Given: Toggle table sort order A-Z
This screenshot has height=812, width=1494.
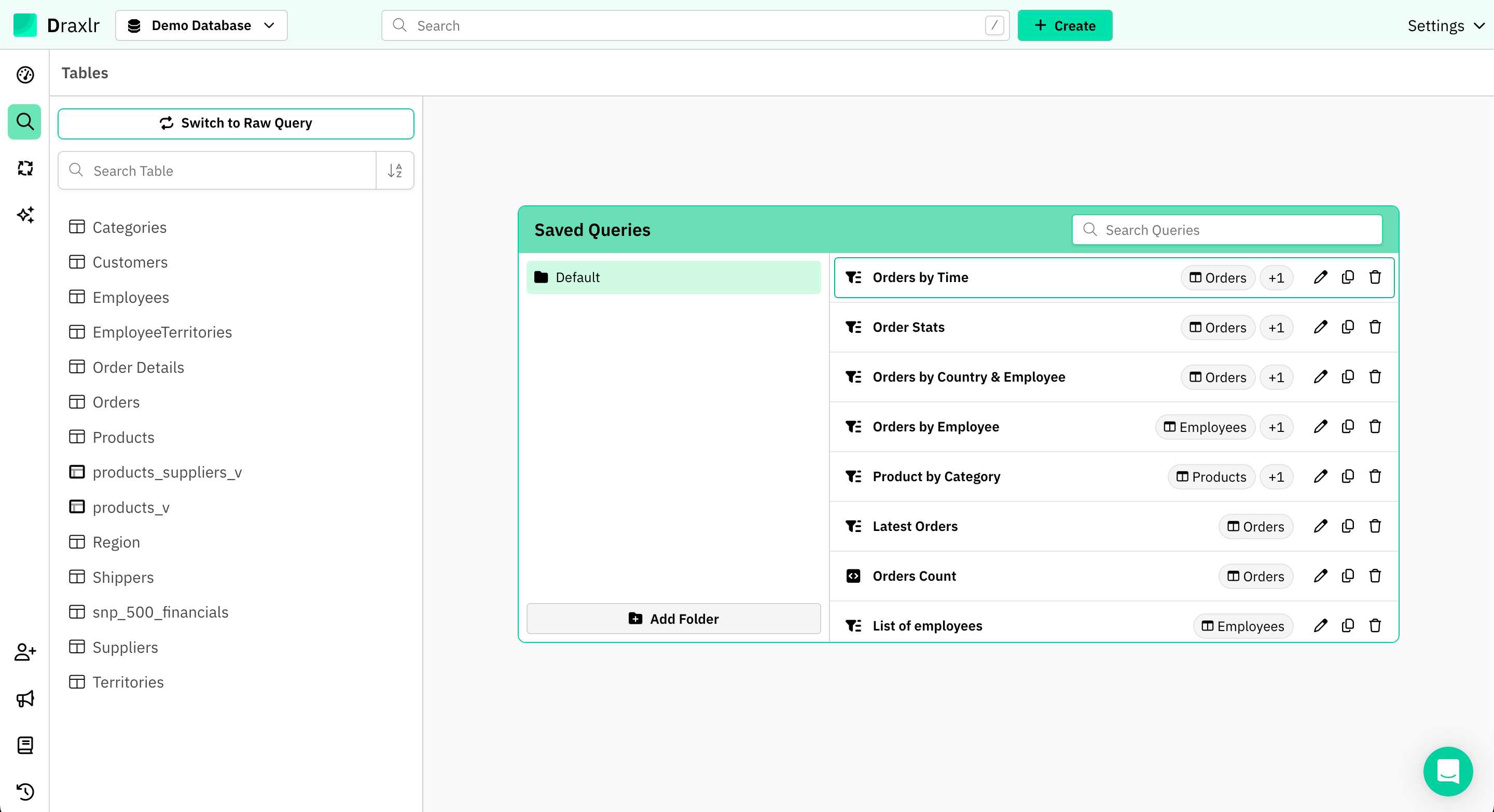Looking at the screenshot, I should coord(395,171).
